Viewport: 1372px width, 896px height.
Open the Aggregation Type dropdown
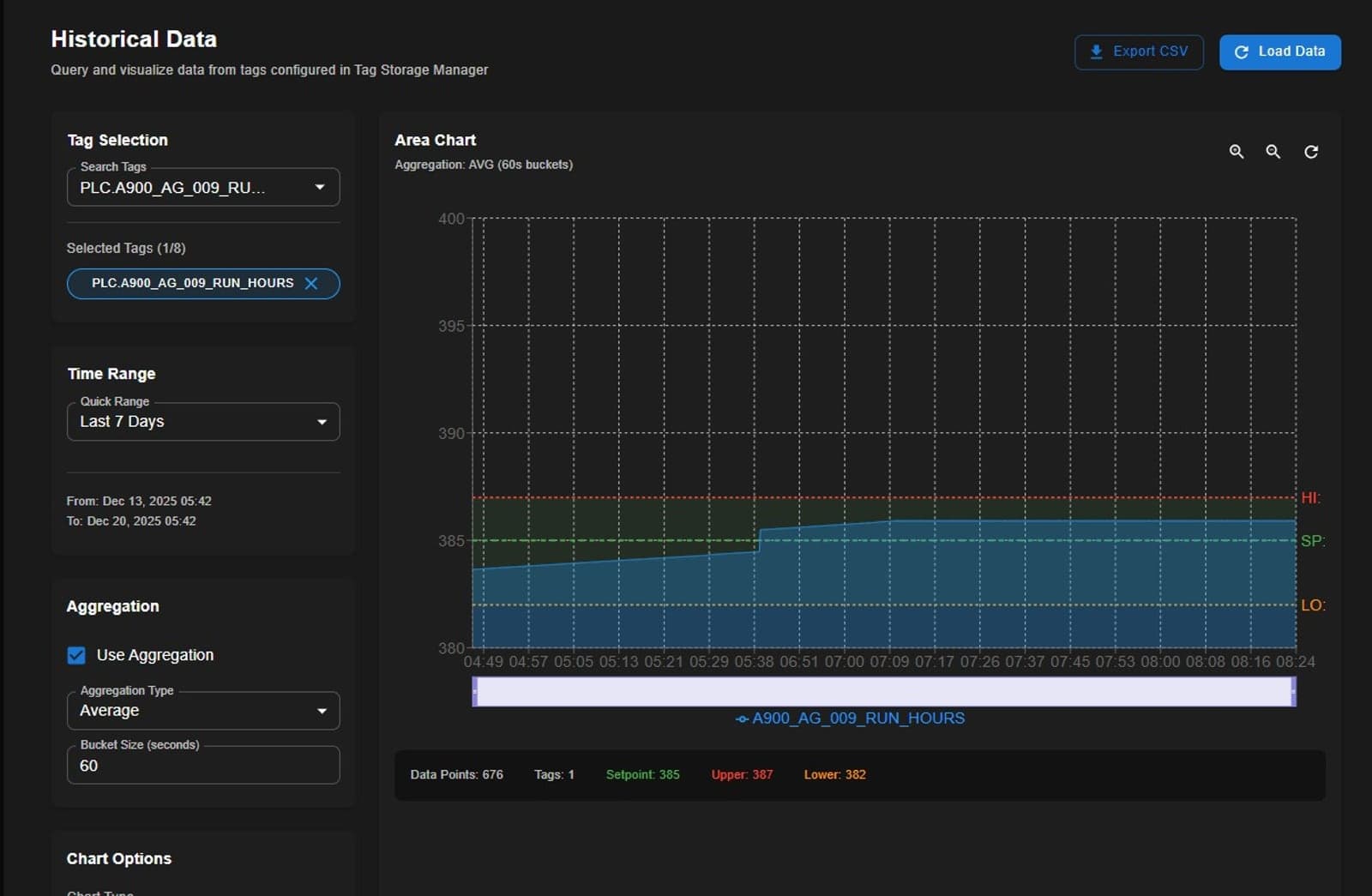(203, 711)
